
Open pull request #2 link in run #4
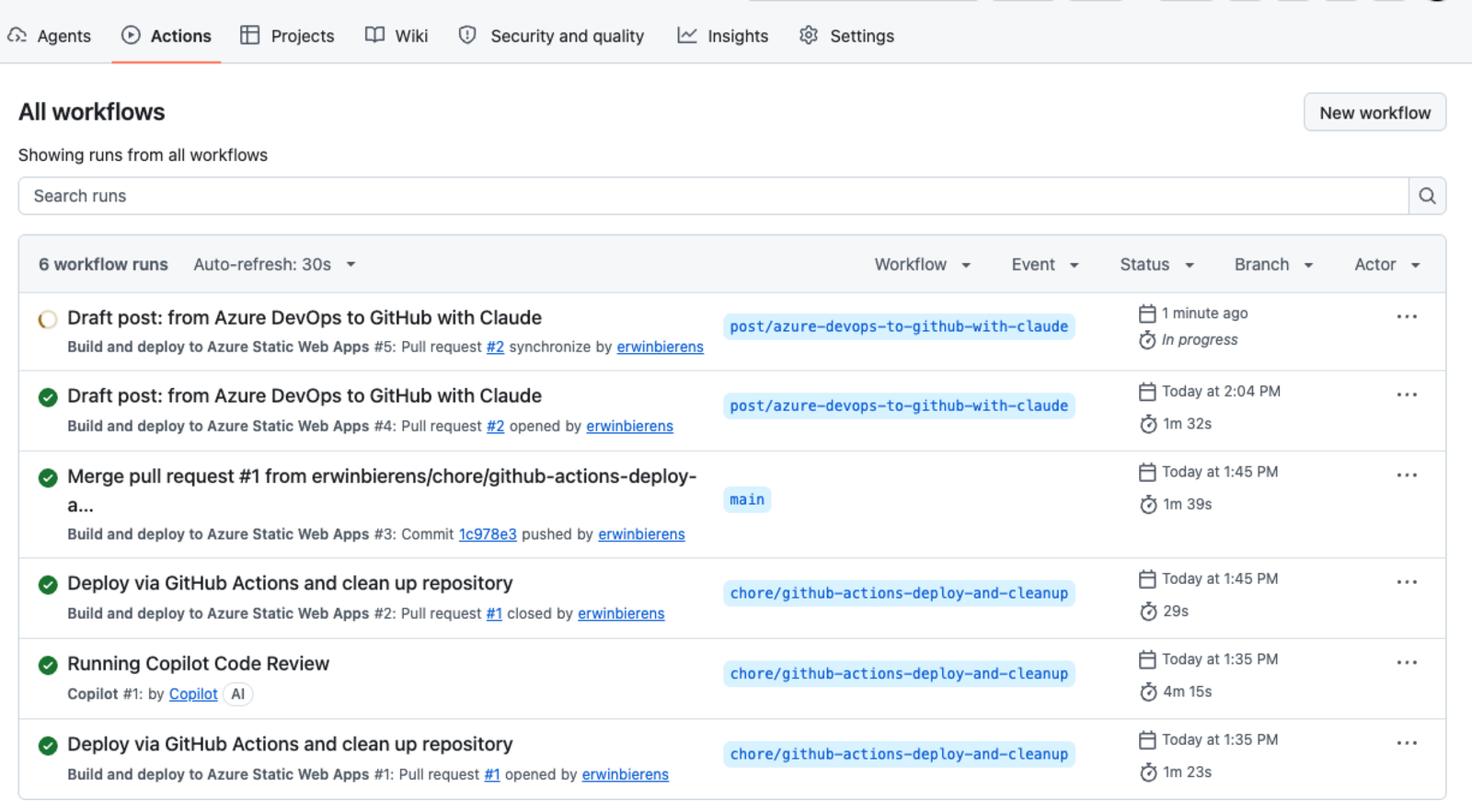point(495,426)
